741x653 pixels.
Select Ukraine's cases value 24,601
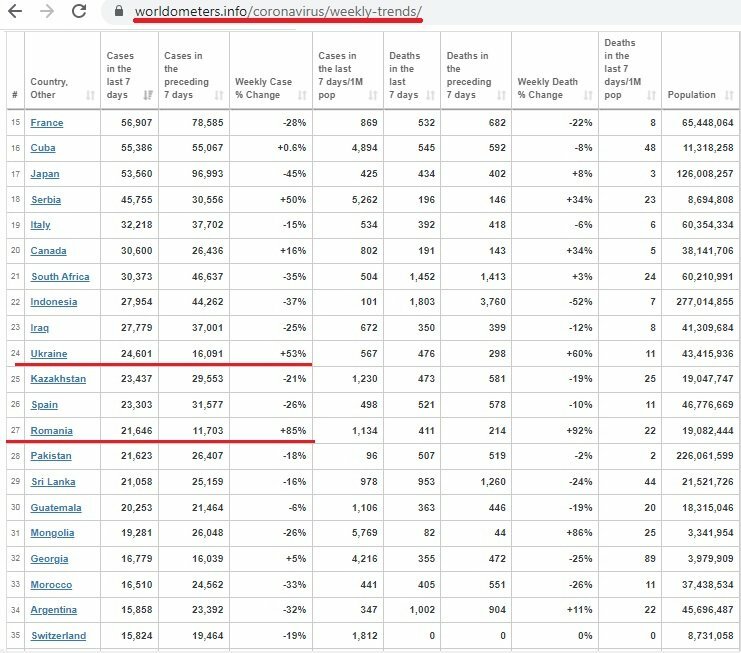137,354
